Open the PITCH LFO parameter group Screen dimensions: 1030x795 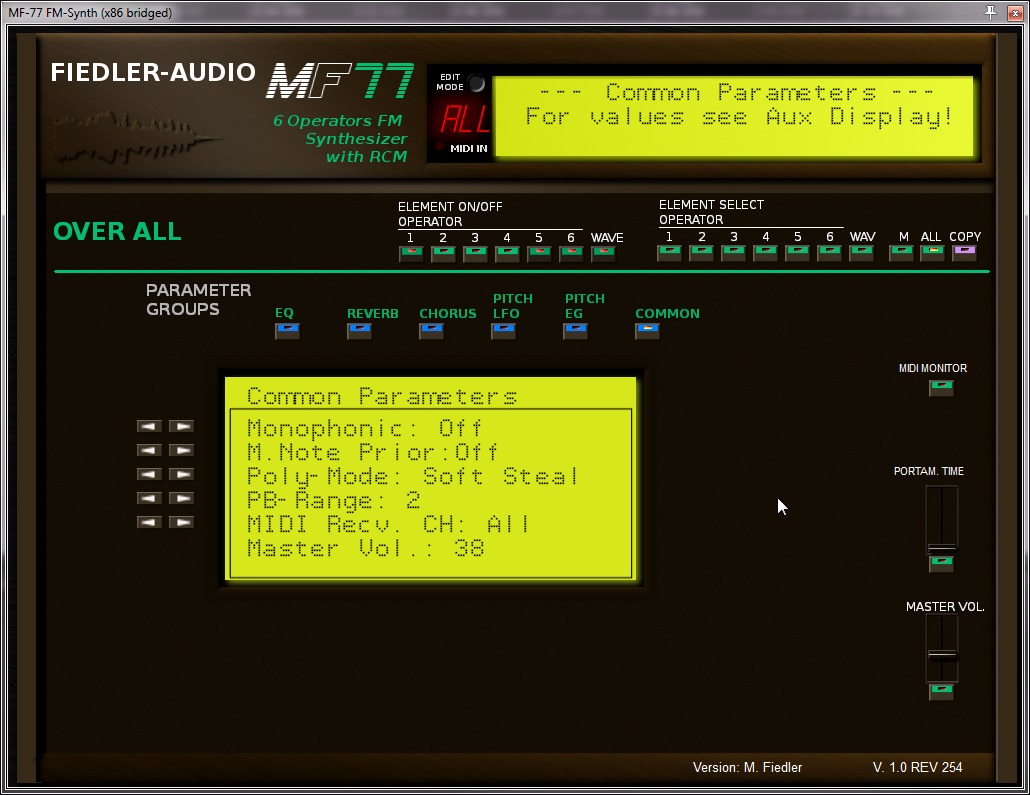(x=503, y=331)
